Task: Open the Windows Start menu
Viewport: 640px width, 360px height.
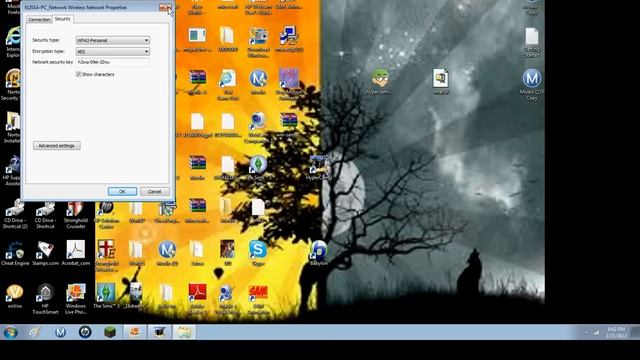Action: (11, 332)
